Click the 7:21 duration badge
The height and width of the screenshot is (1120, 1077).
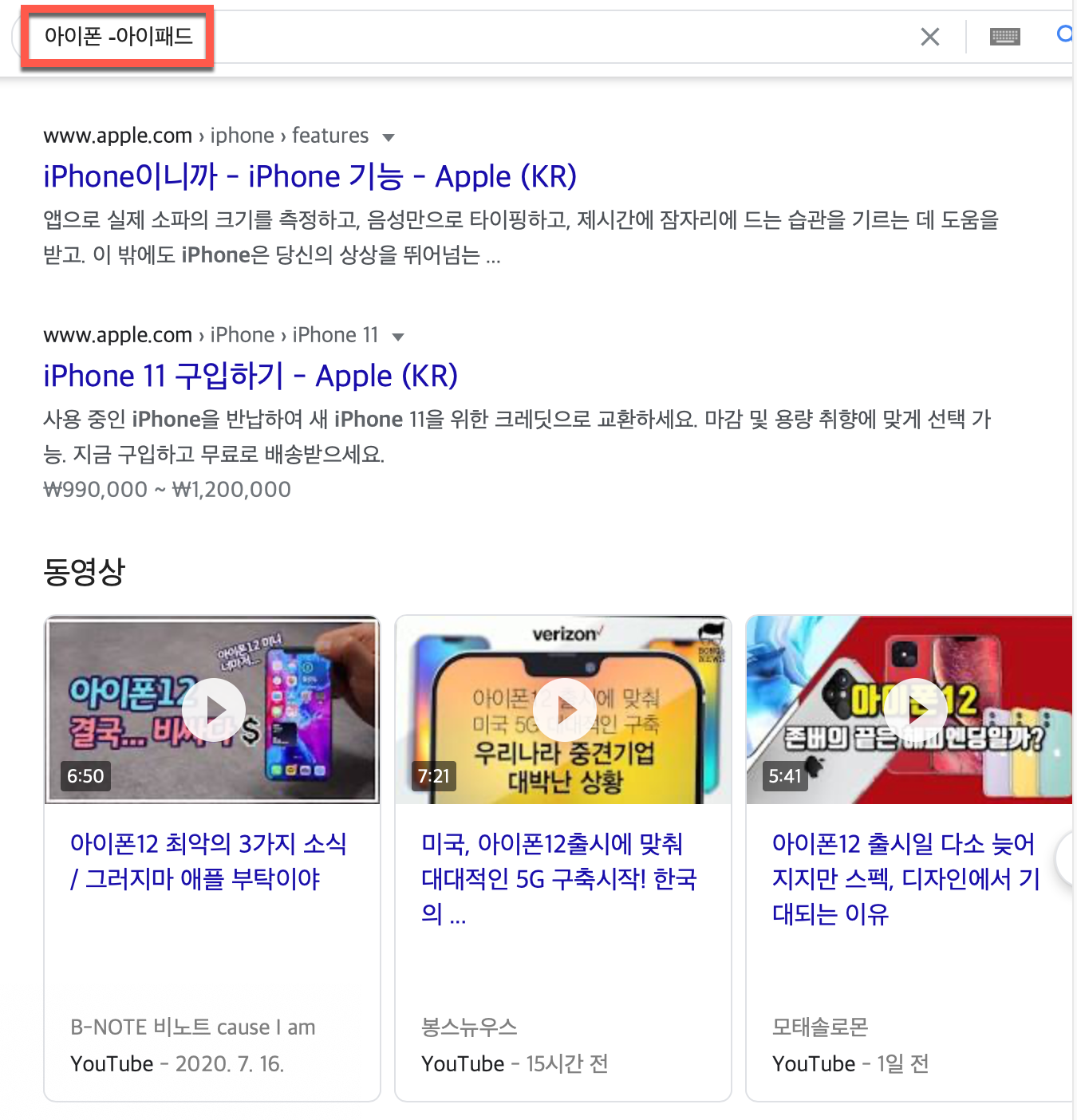click(x=434, y=776)
